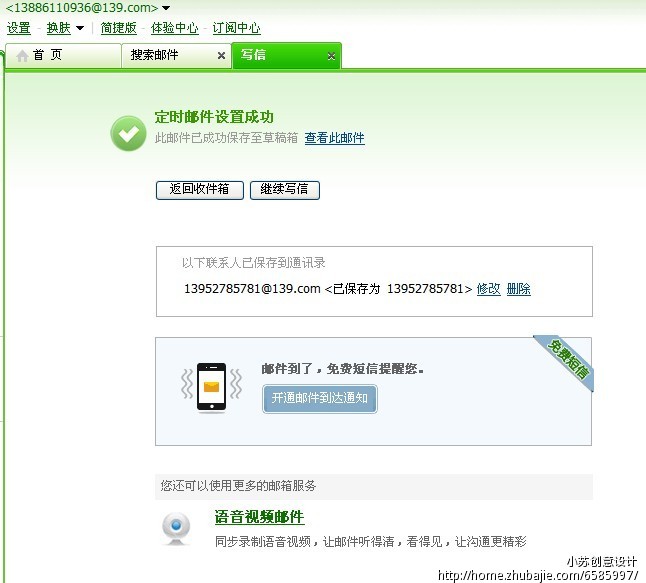Click the home icon on 首页 tab
The height and width of the screenshot is (583, 646).
(22, 56)
